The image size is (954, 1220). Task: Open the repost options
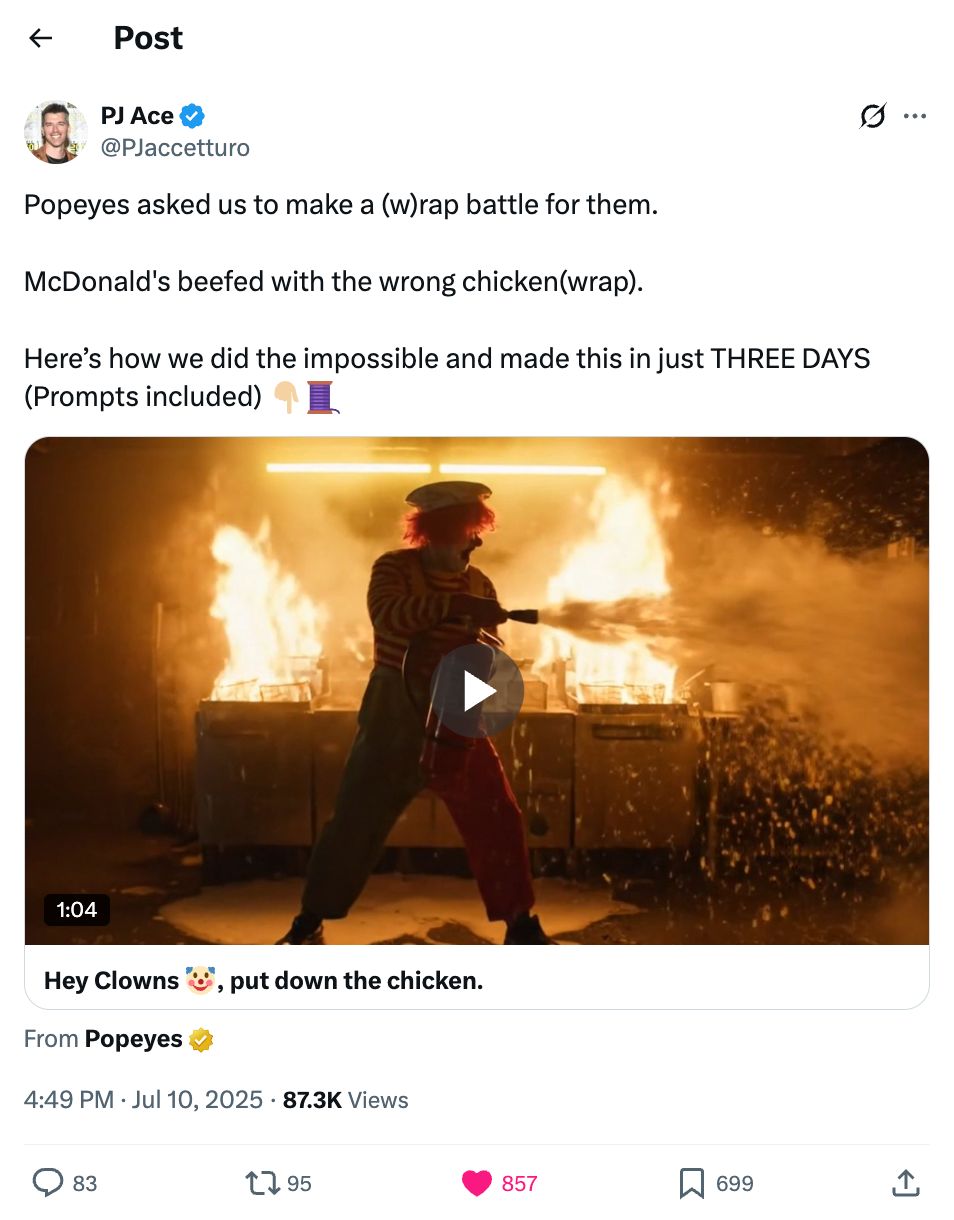(262, 1183)
